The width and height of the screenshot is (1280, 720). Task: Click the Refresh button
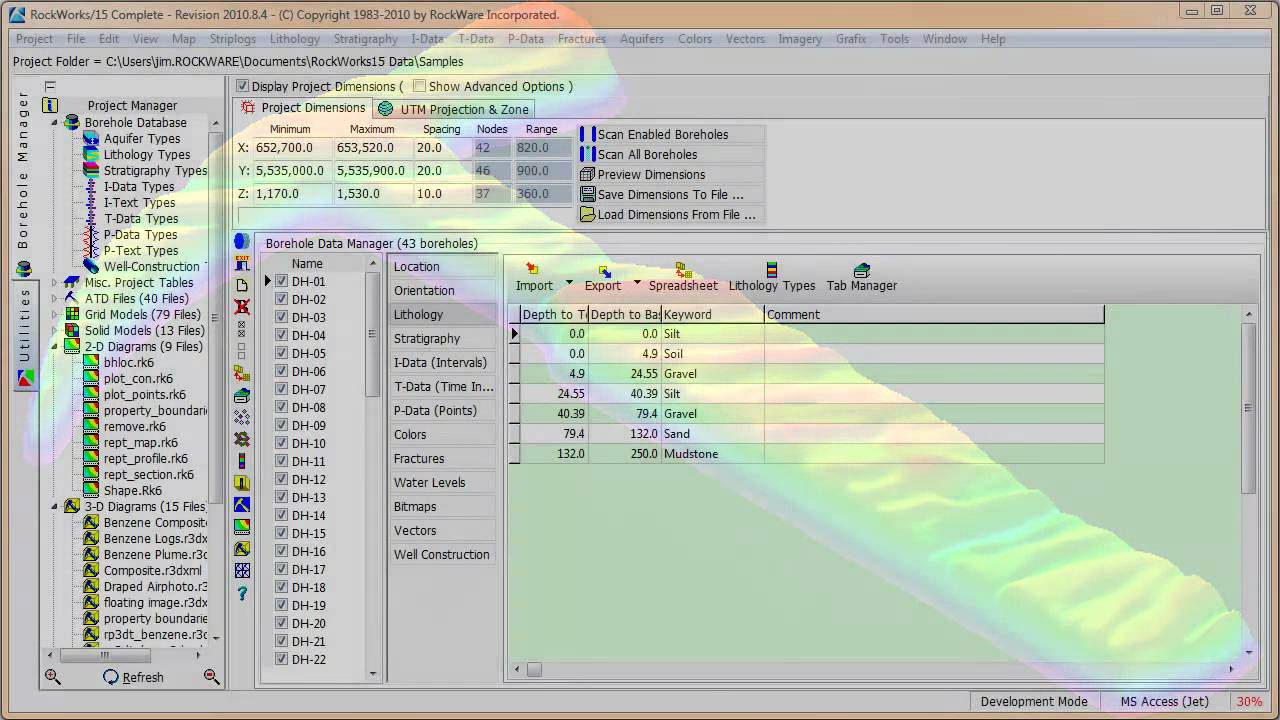tap(133, 677)
